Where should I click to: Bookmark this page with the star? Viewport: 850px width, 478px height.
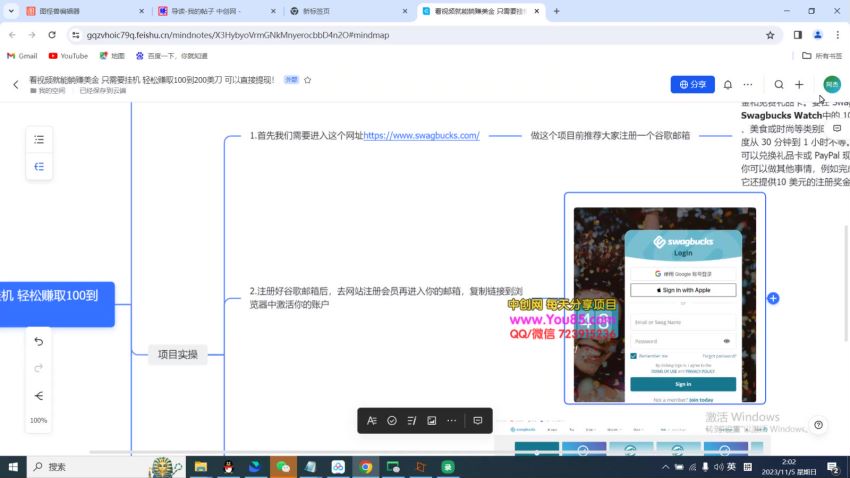[770, 35]
